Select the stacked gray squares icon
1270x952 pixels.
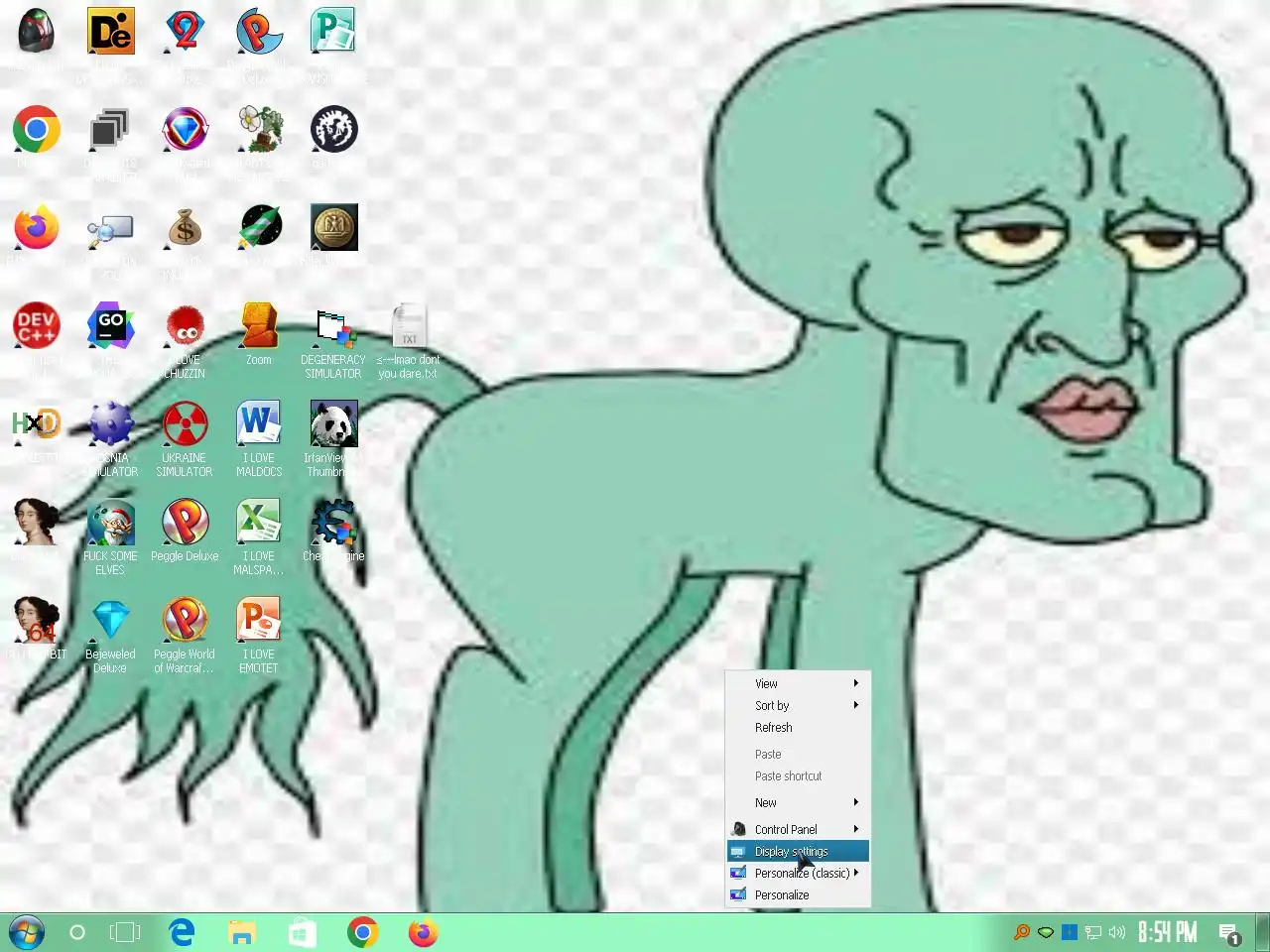110,130
